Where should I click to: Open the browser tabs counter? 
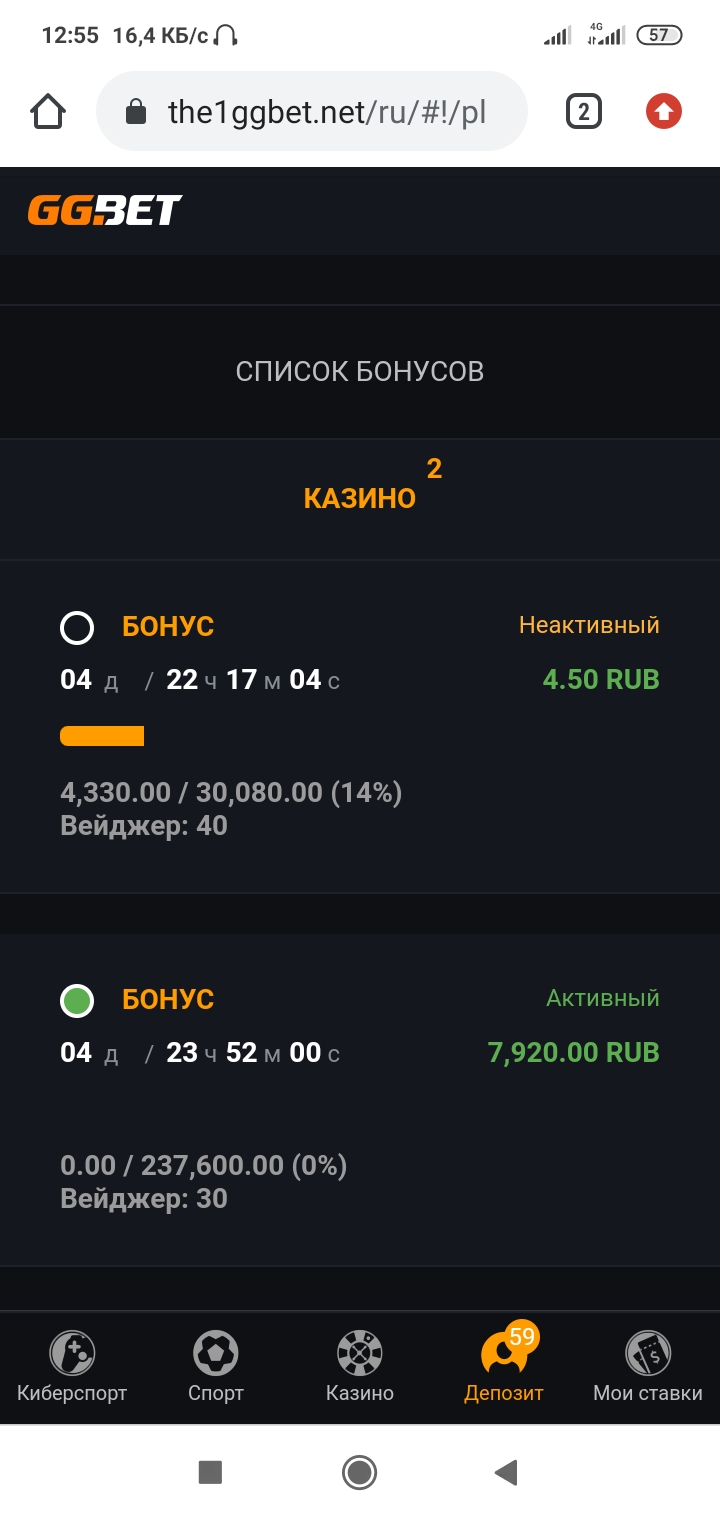click(x=584, y=111)
